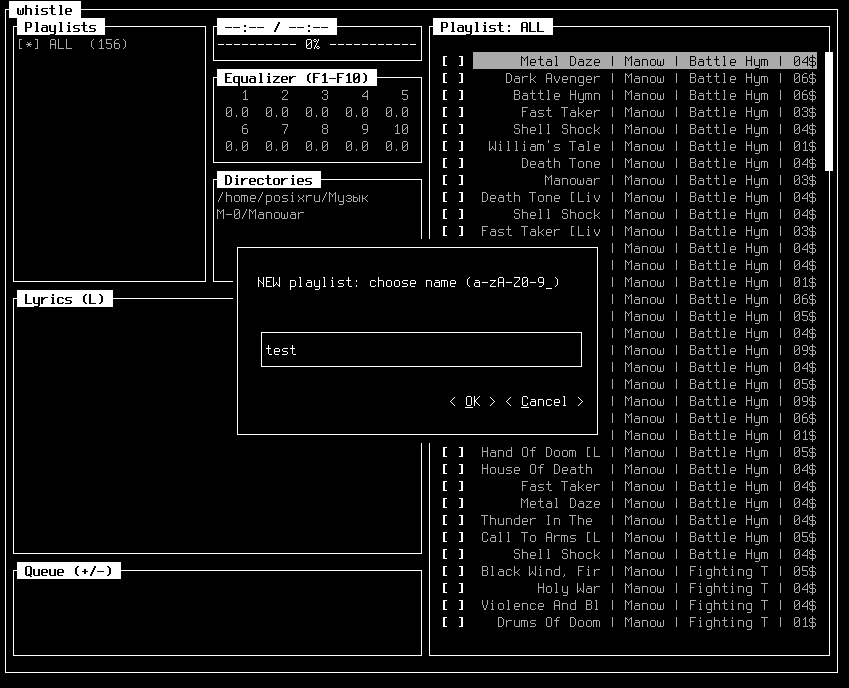Select the "Call To Arms [L" track title
849x688 pixels.
[540, 538]
